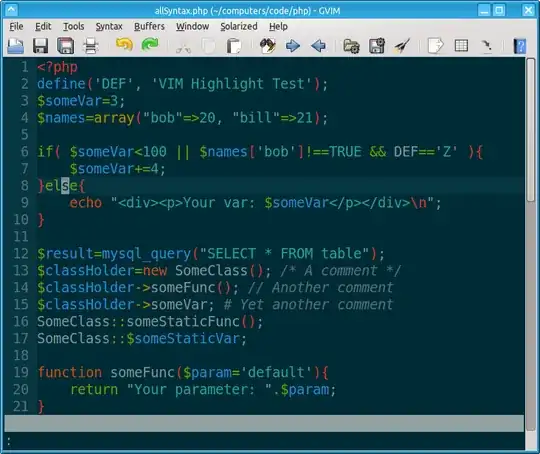The width and height of the screenshot is (540, 454).
Task: Cut selection scissors icon
Action: (x=184, y=47)
